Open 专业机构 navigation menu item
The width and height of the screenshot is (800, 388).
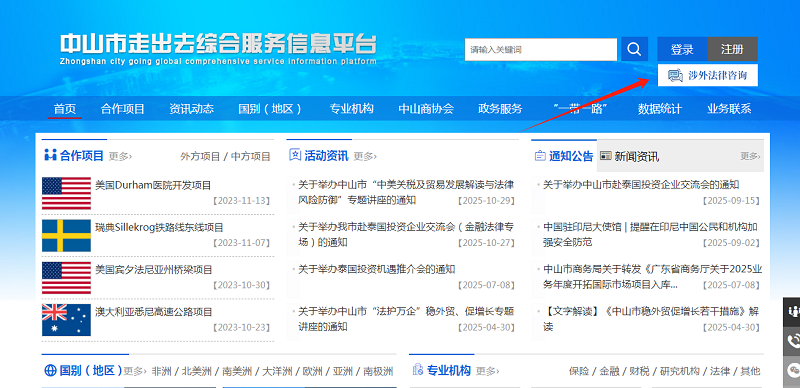[x=352, y=109]
